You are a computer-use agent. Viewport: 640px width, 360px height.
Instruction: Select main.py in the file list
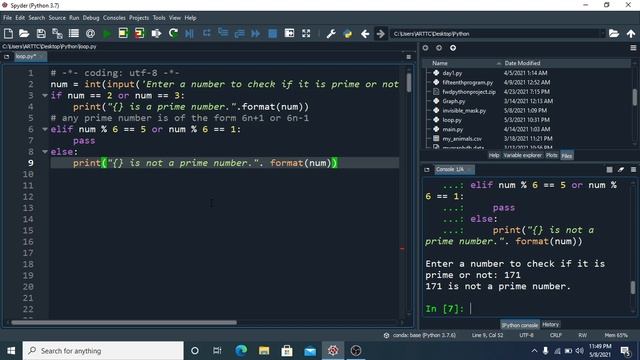[x=453, y=129]
